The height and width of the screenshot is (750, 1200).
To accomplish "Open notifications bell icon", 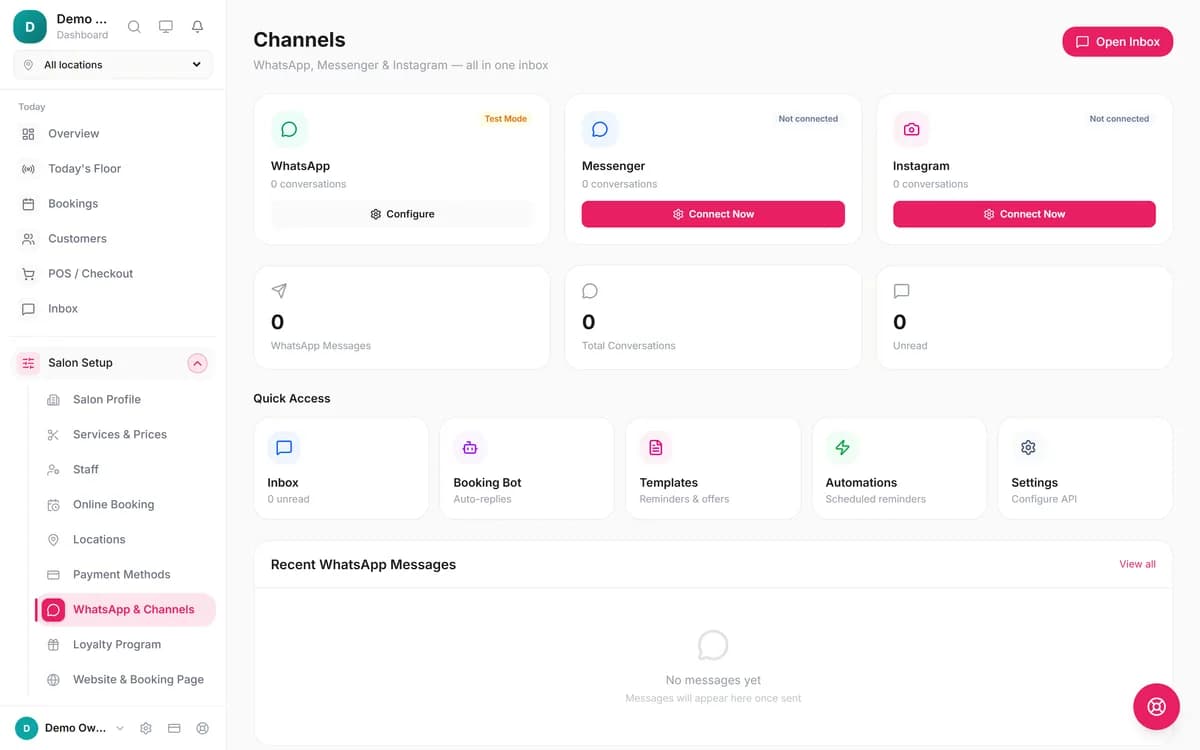I will pyautogui.click(x=197, y=27).
